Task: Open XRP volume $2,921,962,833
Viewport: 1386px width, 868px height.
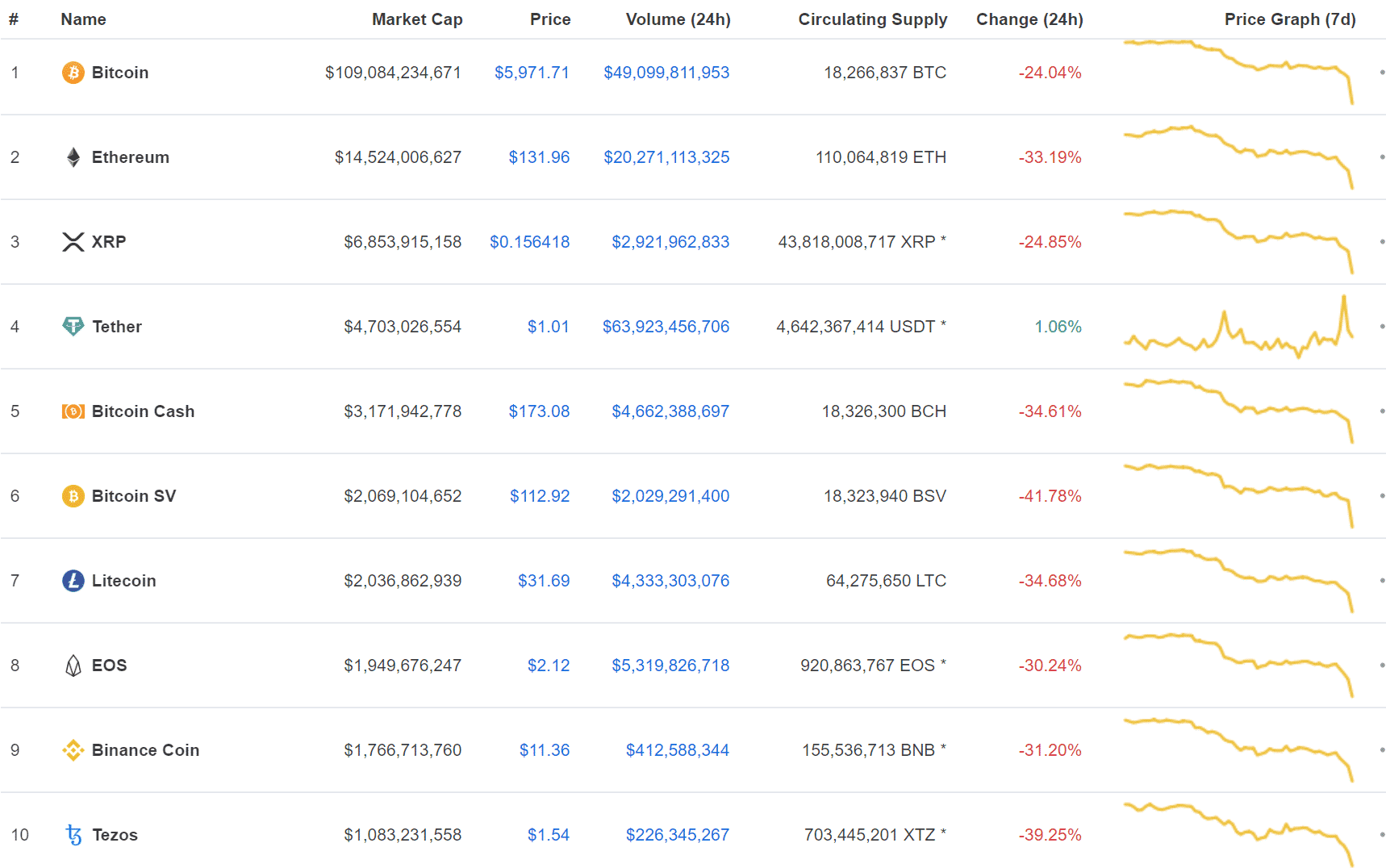Action: (670, 242)
